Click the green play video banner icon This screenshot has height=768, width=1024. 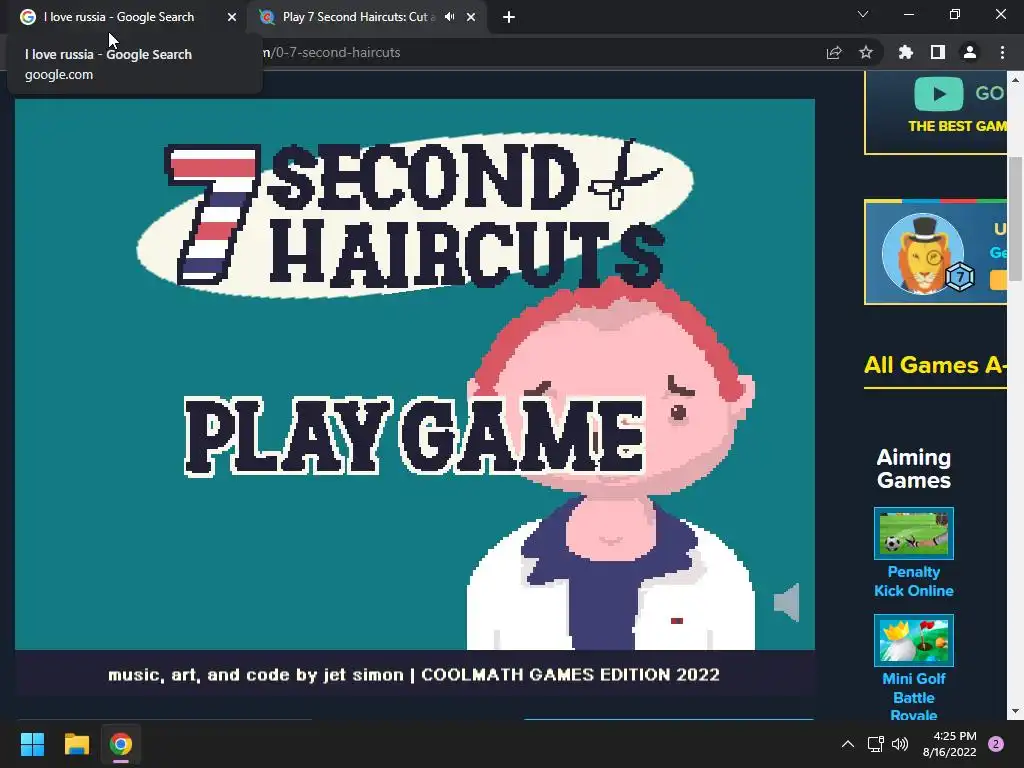pos(938,94)
